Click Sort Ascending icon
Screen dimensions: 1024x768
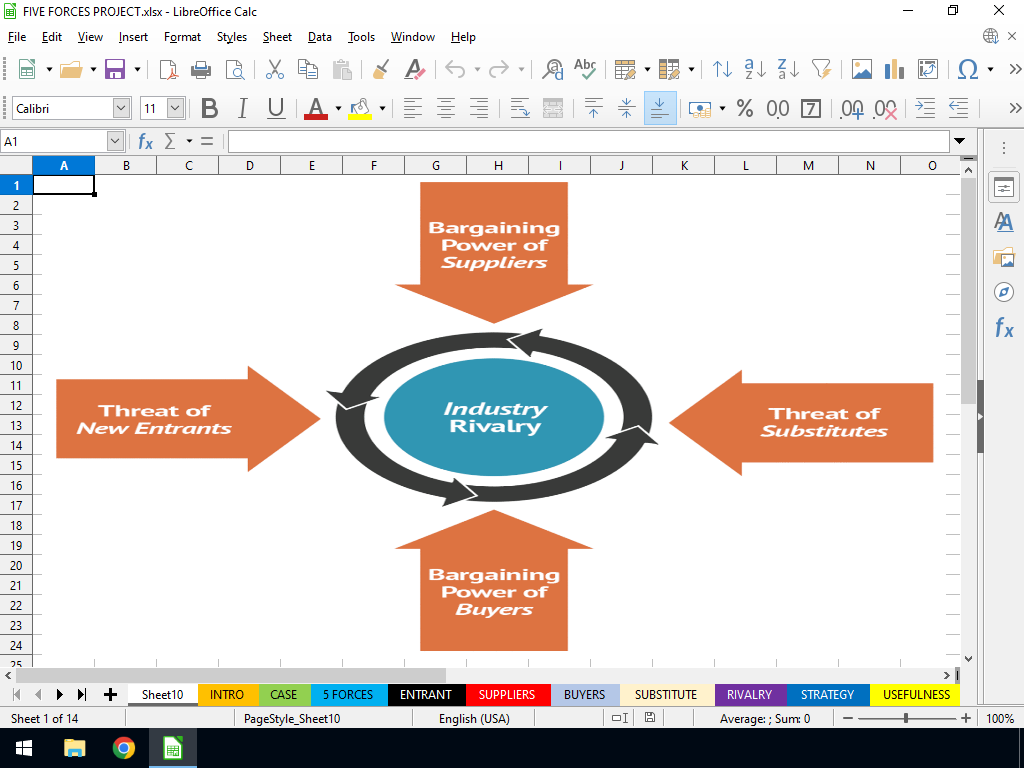click(755, 69)
